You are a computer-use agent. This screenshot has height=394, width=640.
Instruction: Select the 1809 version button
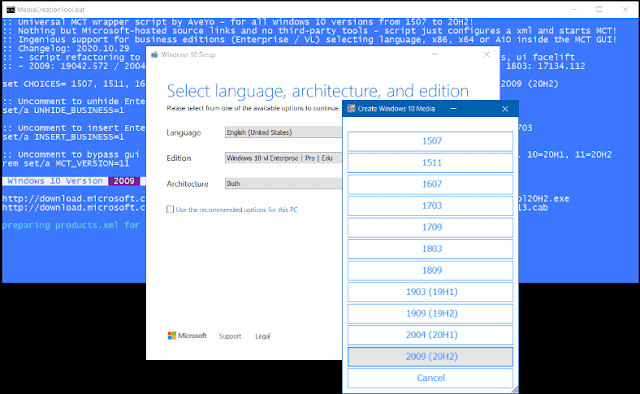[430, 271]
